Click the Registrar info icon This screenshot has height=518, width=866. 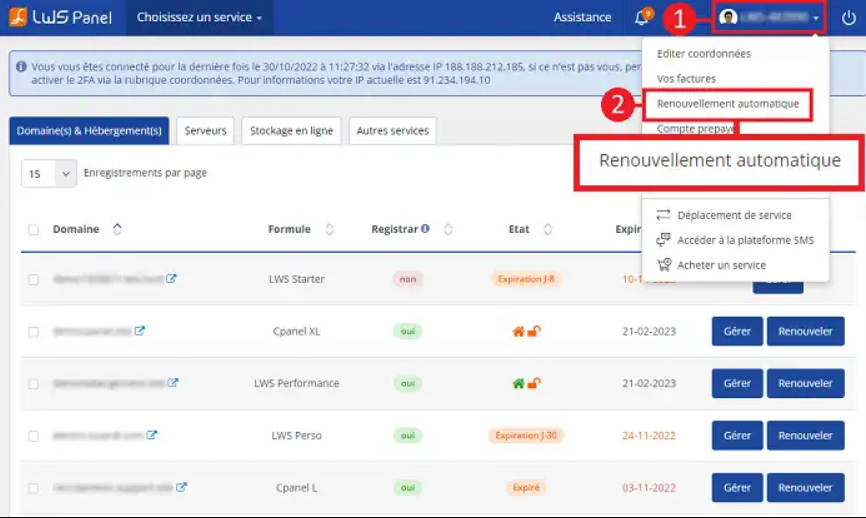click(x=425, y=228)
